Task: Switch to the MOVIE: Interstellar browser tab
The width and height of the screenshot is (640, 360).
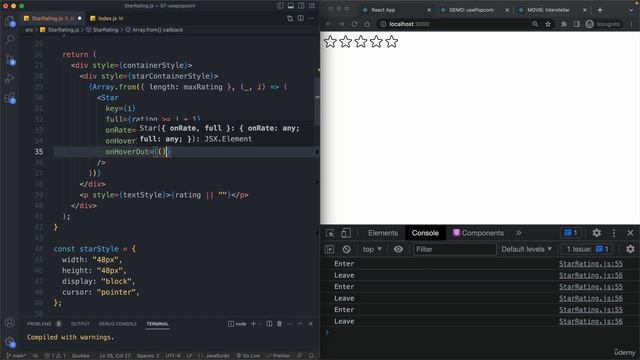Action: tap(548, 10)
